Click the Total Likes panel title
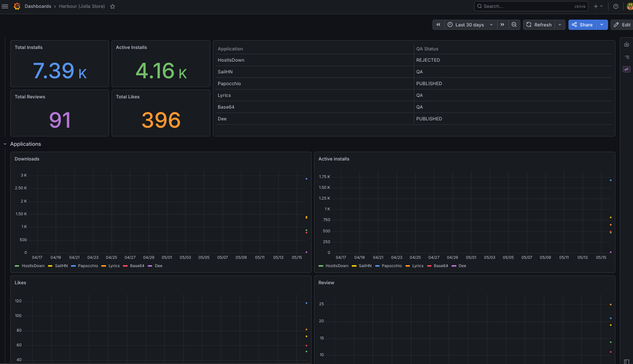This screenshot has width=633, height=364. [128, 97]
